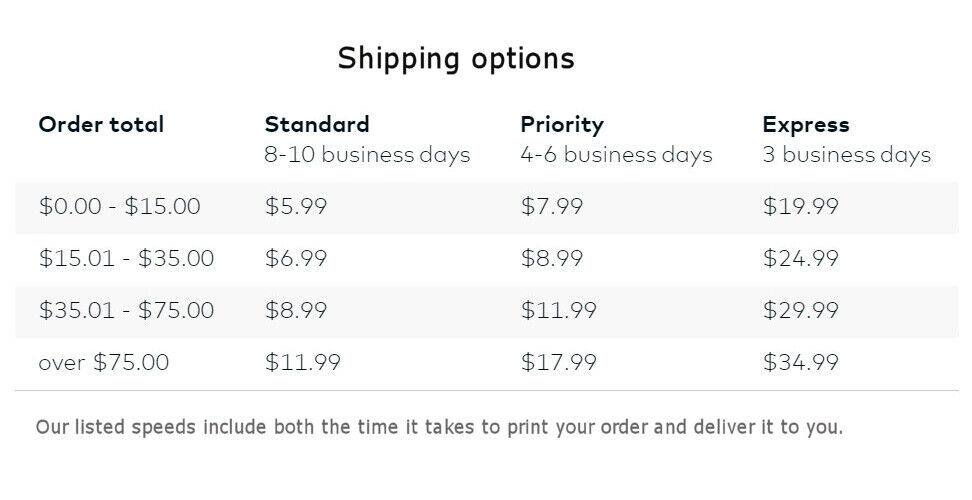This screenshot has width=972, height=500.
Task: Select the $15.01 - $35.00 order range
Action: [x=126, y=259]
